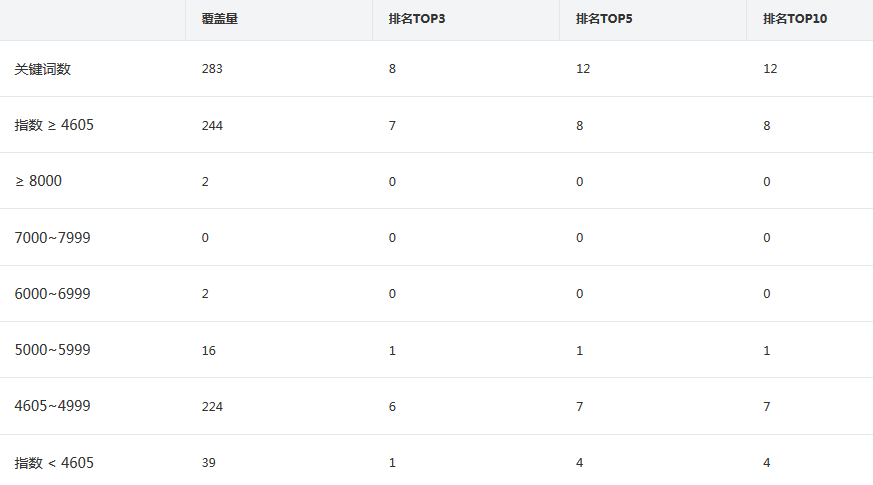Click the 覆盖量 column header
Image resolution: width=873 pixels, height=485 pixels.
click(219, 19)
